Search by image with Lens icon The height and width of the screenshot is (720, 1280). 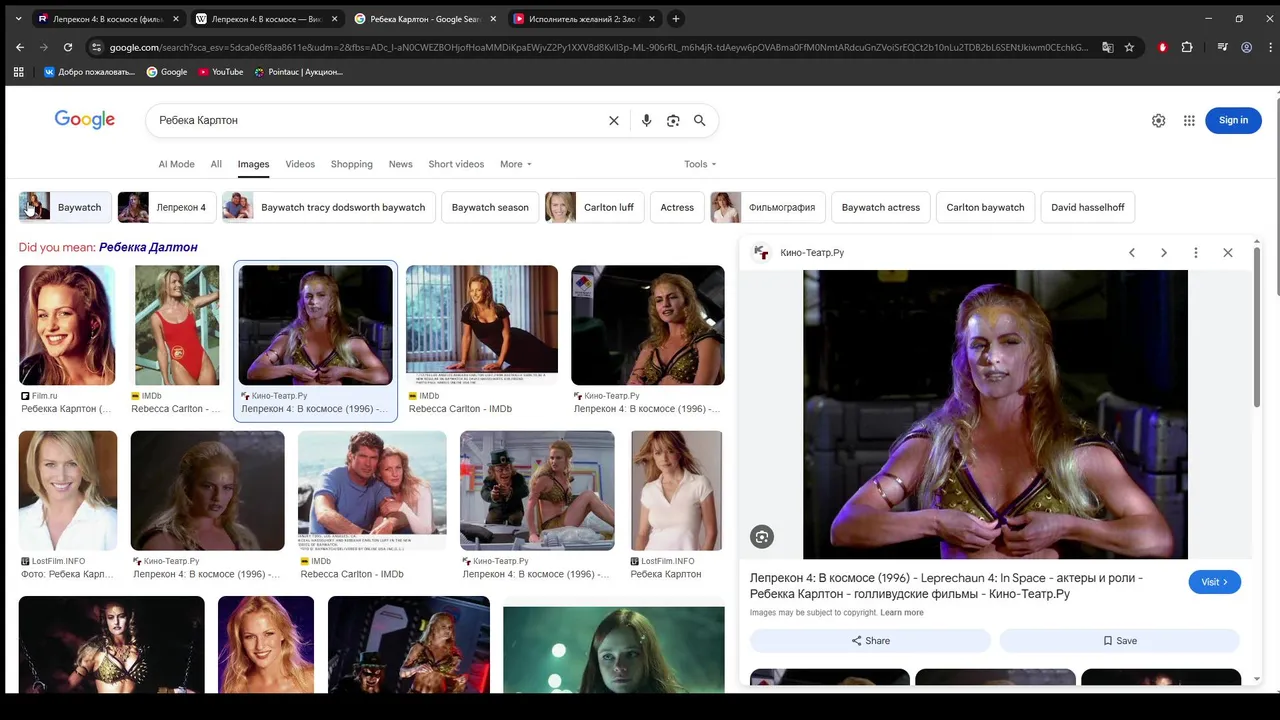pos(673,120)
